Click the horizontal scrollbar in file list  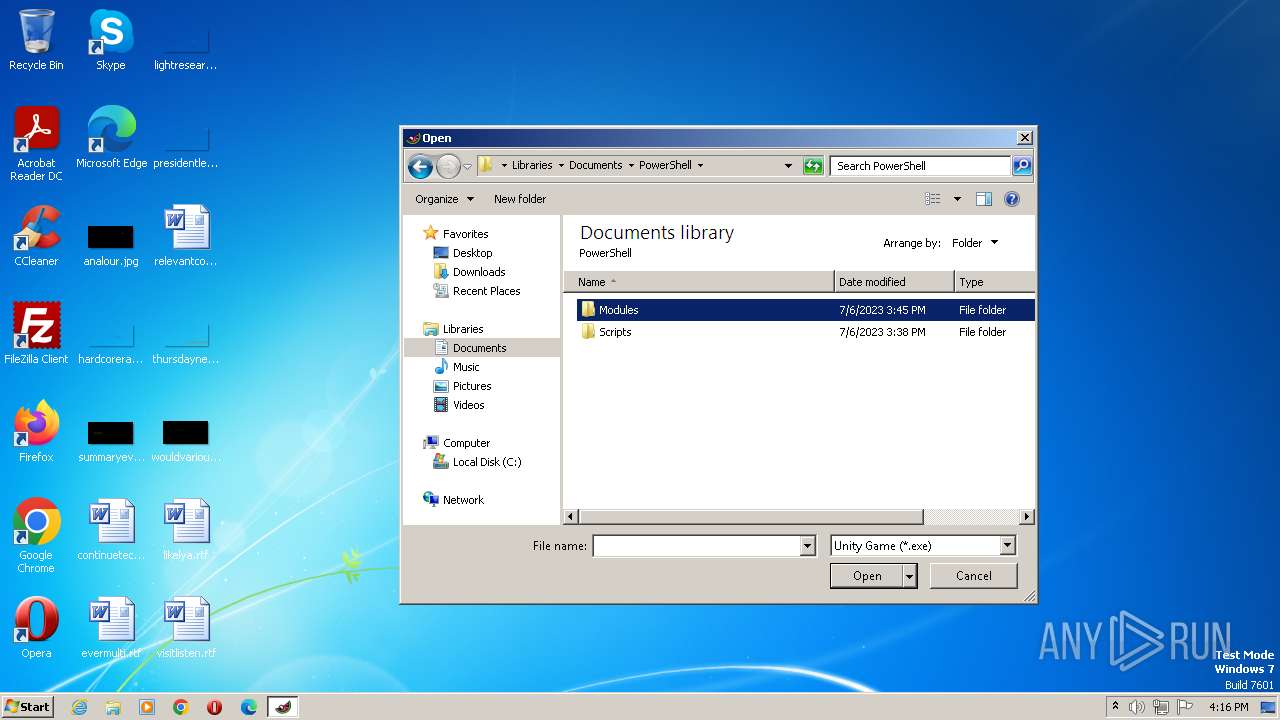coord(750,517)
